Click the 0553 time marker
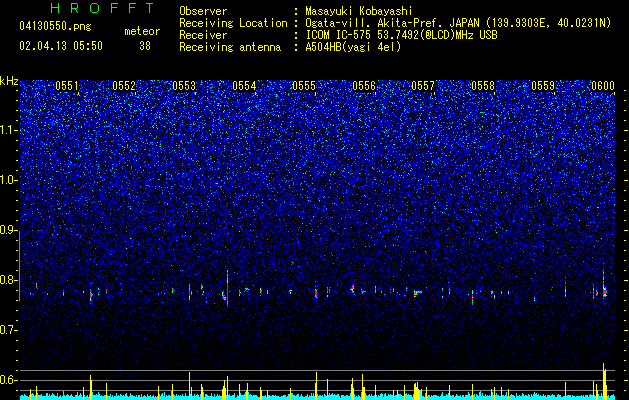The width and height of the screenshot is (629, 400). [x=184, y=86]
